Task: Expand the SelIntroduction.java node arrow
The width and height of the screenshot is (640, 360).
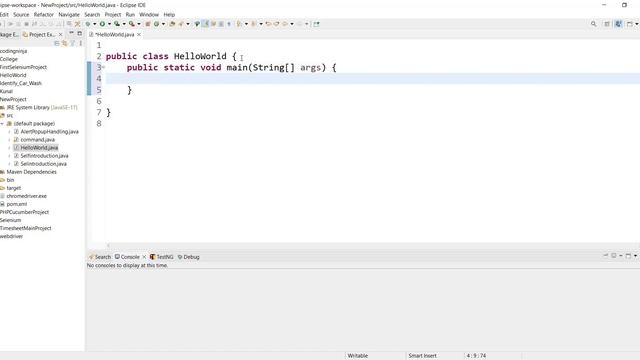Action: click(x=9, y=164)
